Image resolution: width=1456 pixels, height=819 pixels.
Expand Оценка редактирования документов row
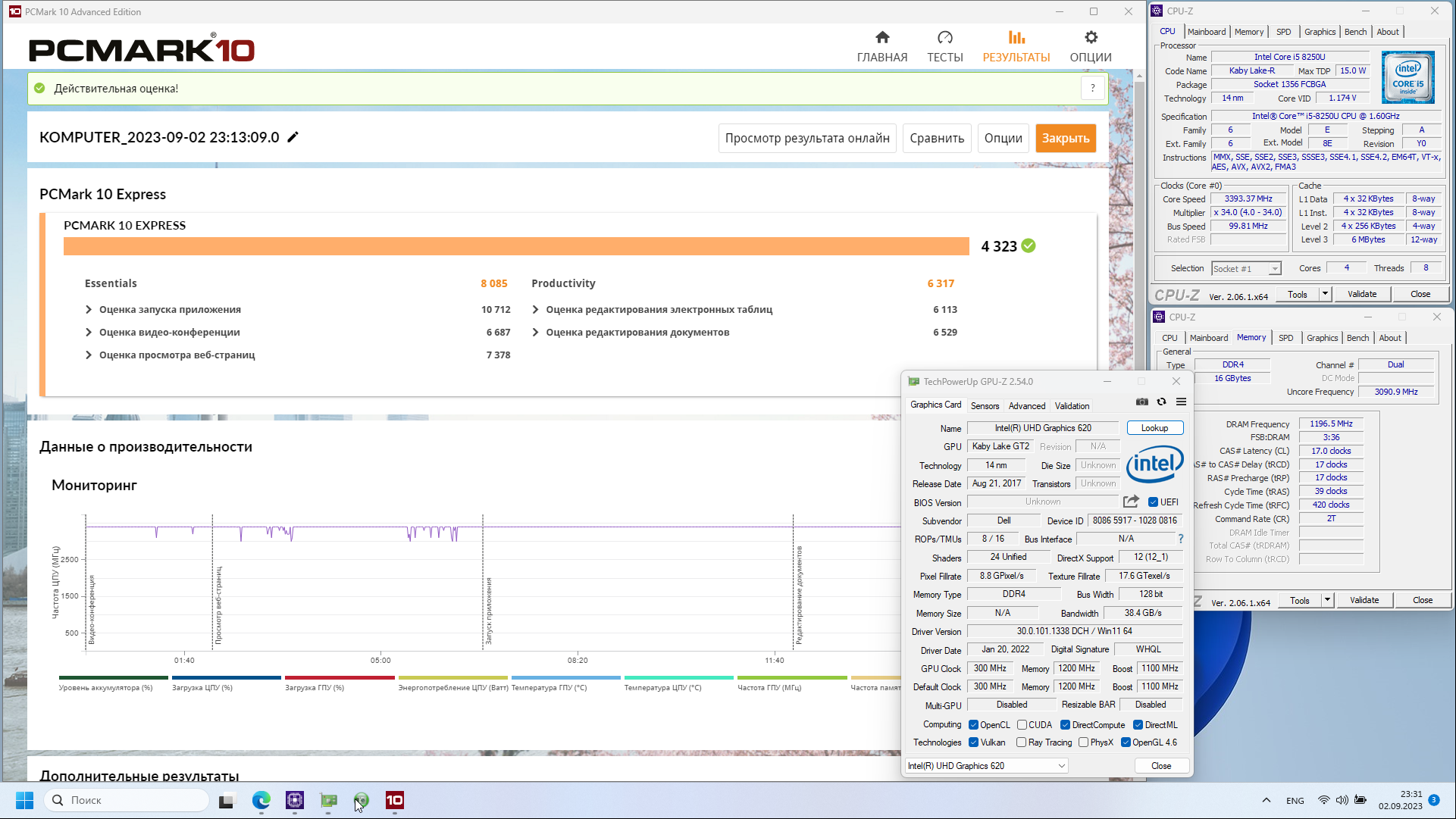coord(536,332)
